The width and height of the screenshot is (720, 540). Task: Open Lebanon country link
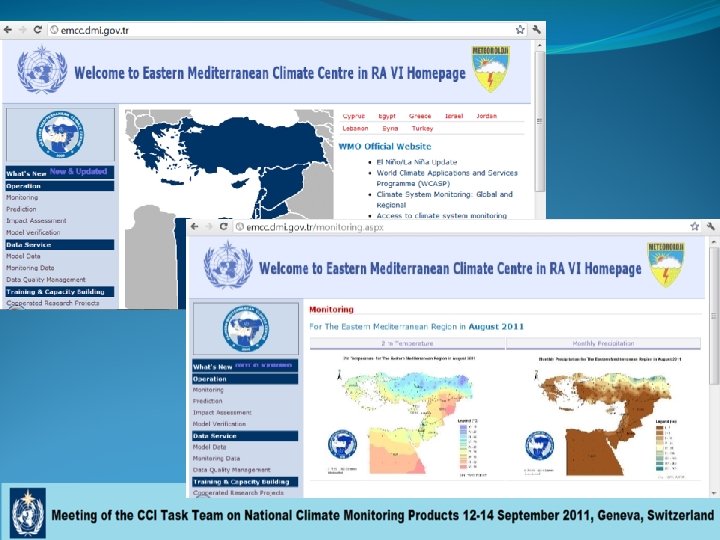pyautogui.click(x=355, y=129)
